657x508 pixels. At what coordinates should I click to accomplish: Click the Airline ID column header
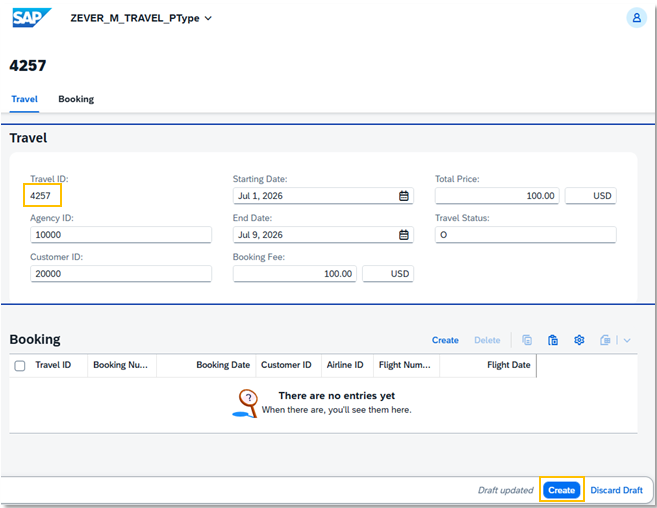point(345,365)
